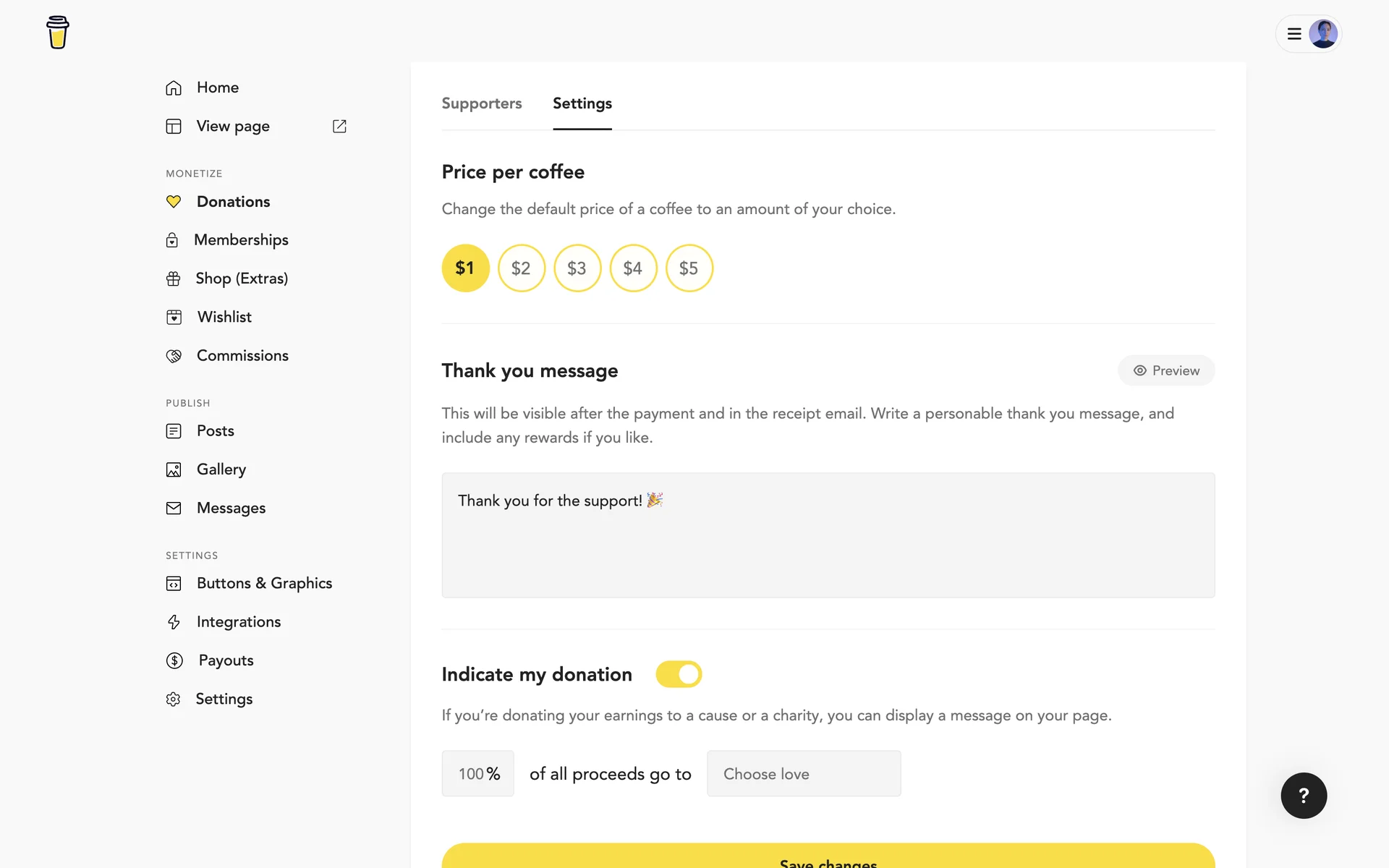Switch to the Supporters tab

[481, 103]
